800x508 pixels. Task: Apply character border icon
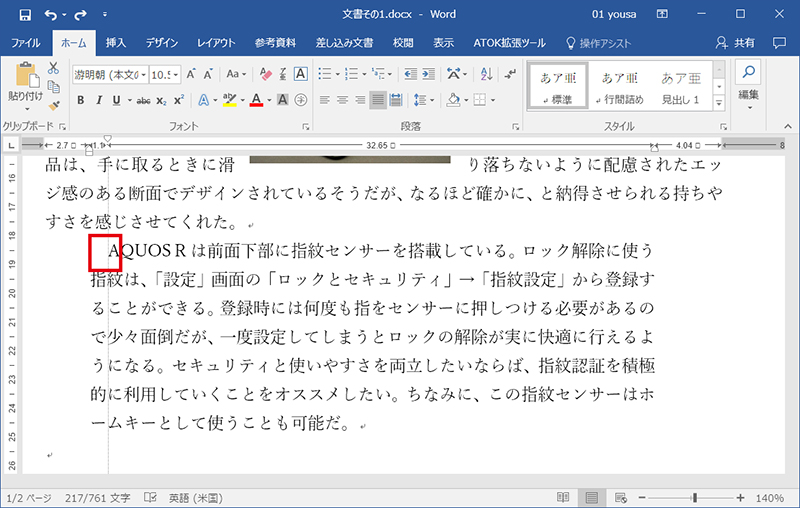click(301, 74)
